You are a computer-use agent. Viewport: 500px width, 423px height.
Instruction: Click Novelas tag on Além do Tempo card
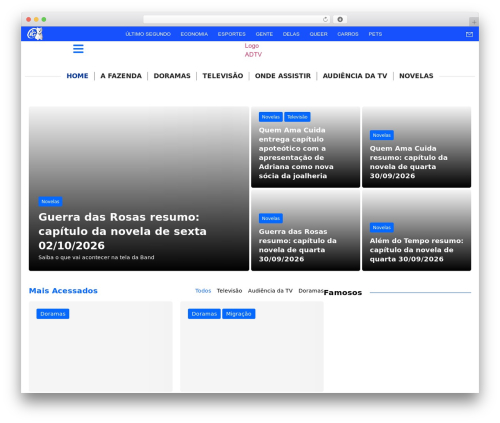pyautogui.click(x=382, y=227)
